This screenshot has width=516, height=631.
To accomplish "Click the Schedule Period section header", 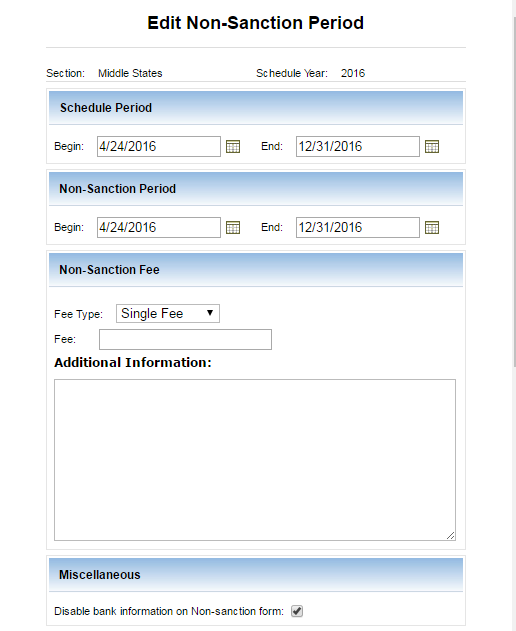I will tap(256, 108).
